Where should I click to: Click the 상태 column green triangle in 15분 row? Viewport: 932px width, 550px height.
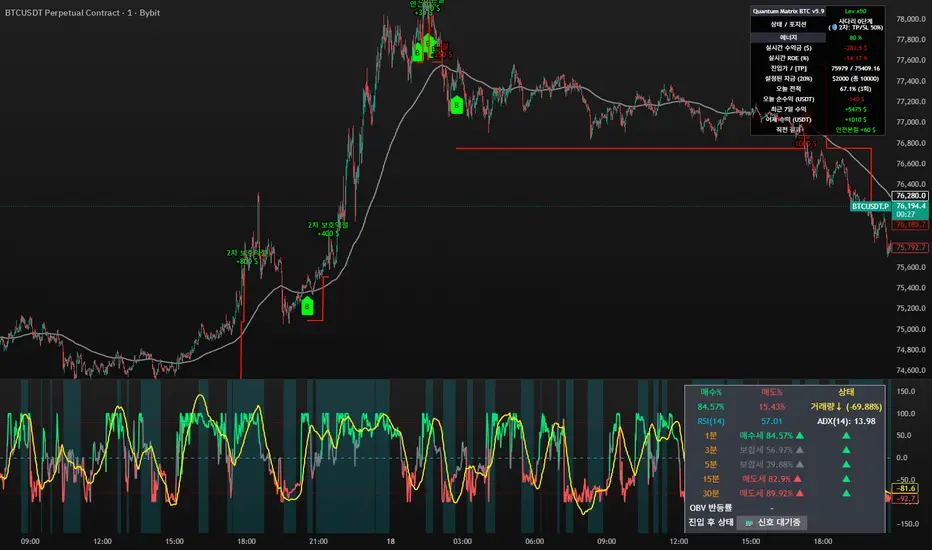tap(846, 479)
